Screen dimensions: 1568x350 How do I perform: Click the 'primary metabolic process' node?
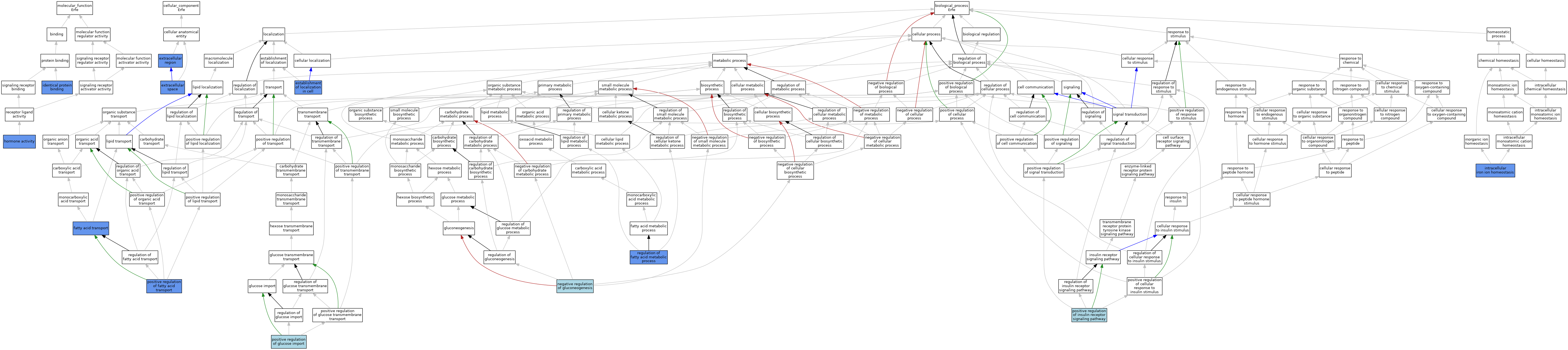click(555, 88)
